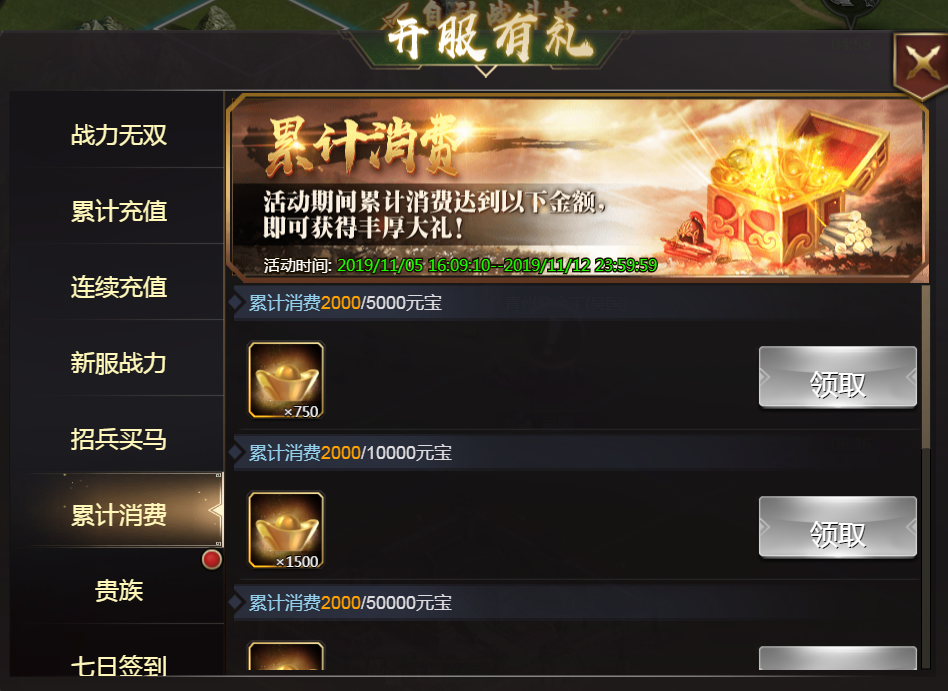Image resolution: width=948 pixels, height=691 pixels.
Task: Go to the 招兵买马 tab
Action: (x=118, y=439)
